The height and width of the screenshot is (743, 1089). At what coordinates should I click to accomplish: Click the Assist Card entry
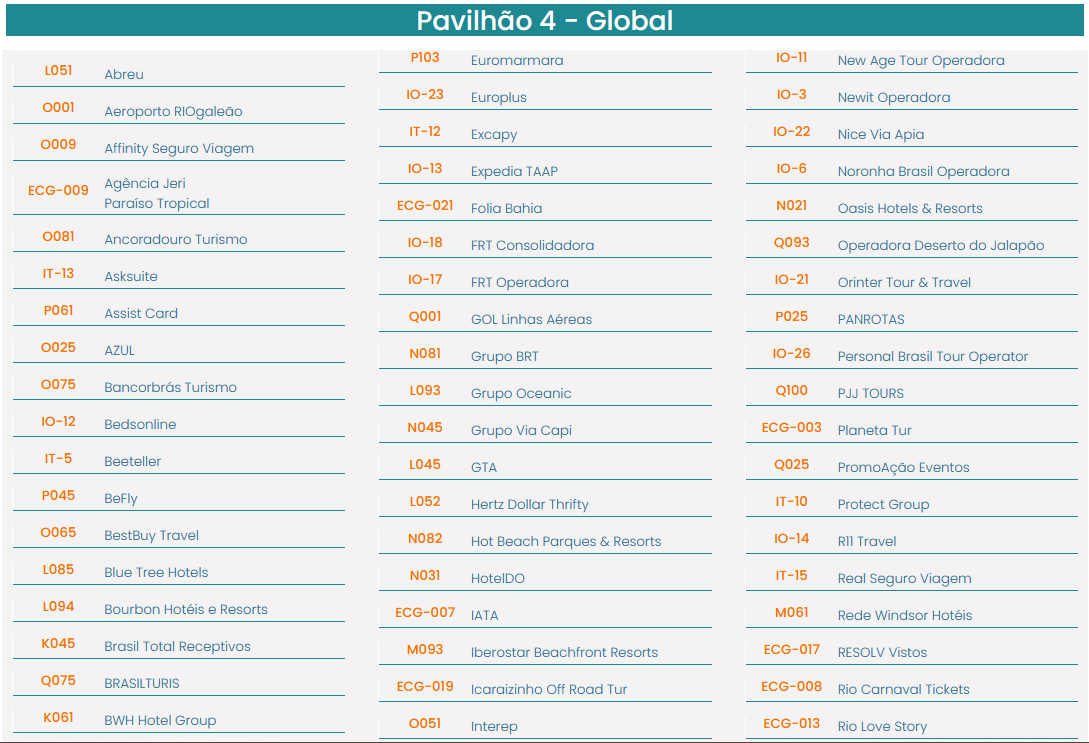[141, 313]
